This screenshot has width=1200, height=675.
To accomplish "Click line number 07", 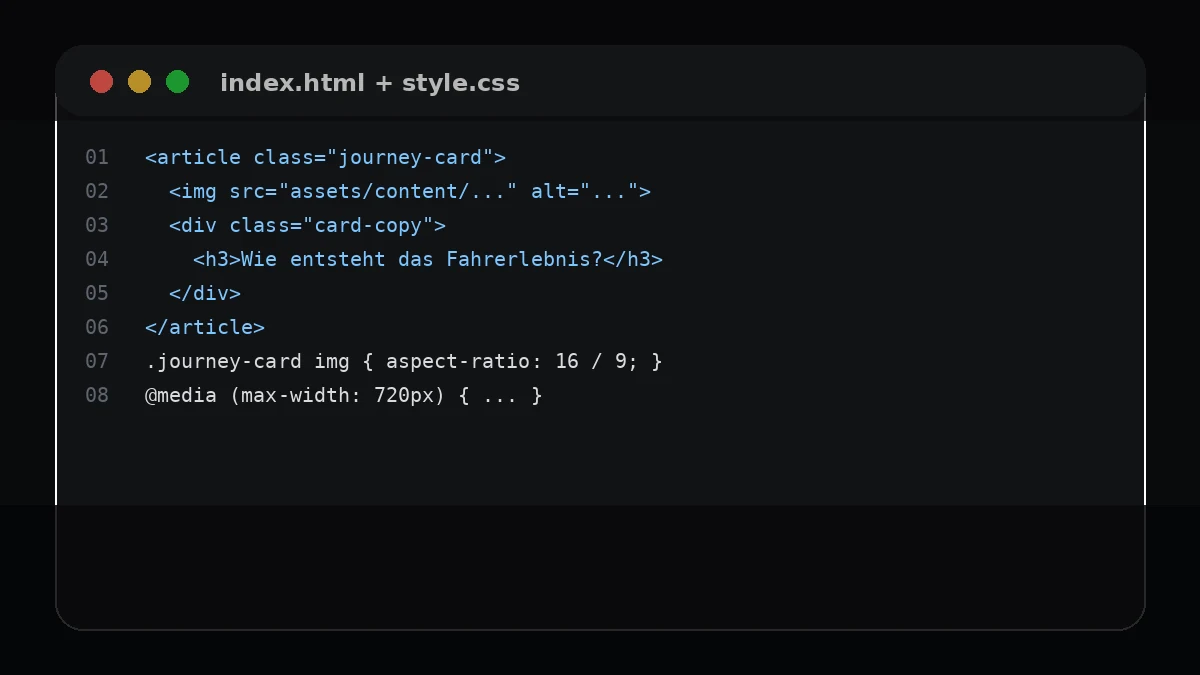I will [x=97, y=361].
